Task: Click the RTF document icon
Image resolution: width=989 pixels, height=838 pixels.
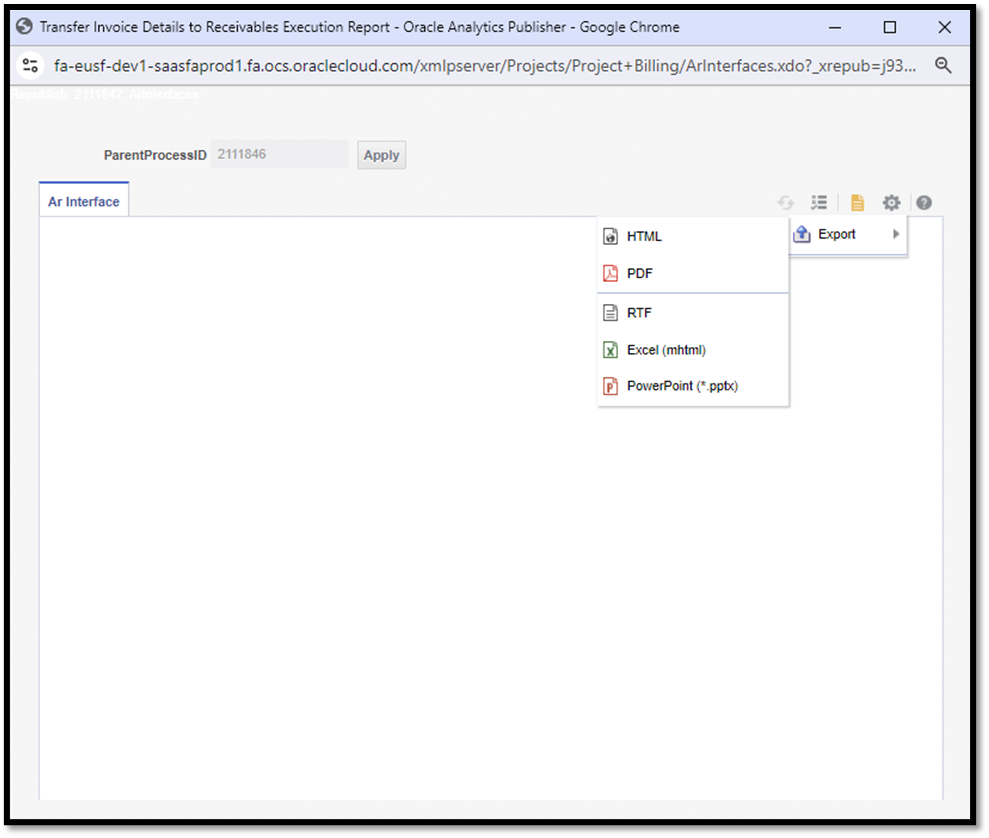Action: (x=611, y=313)
